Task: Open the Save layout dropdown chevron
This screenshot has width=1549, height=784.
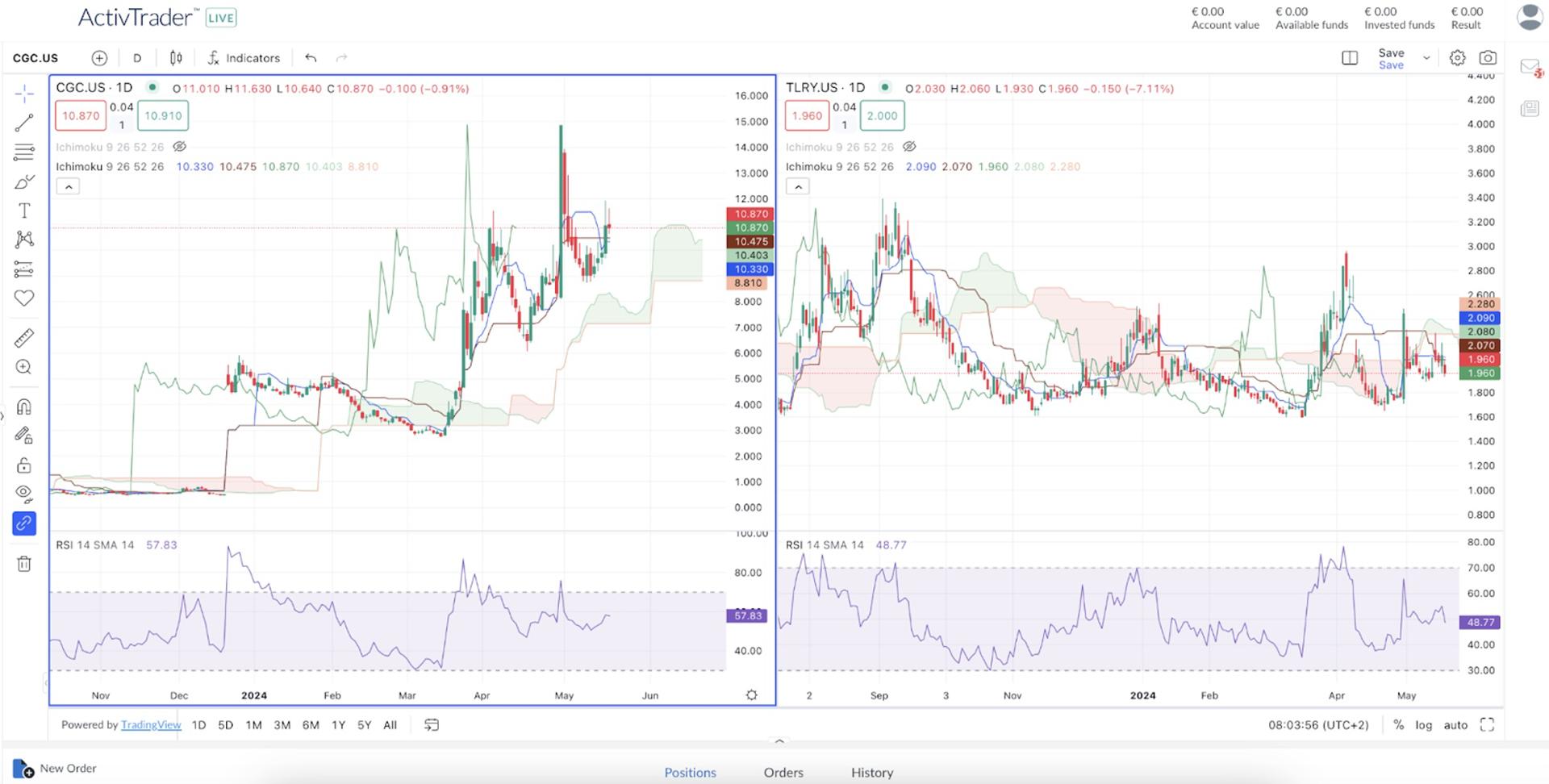Action: 1426,57
